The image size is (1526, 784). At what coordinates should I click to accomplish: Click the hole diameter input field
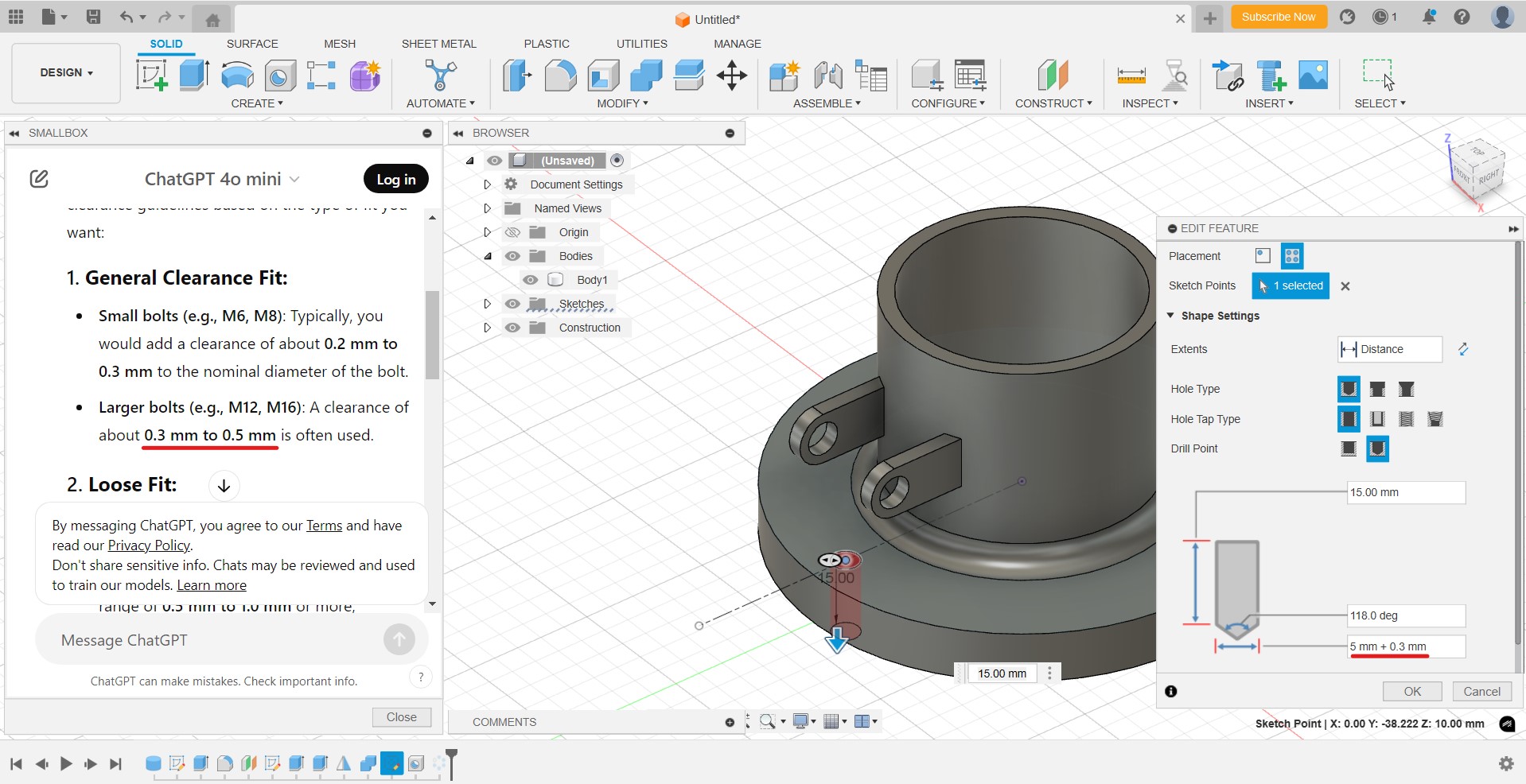point(1405,646)
